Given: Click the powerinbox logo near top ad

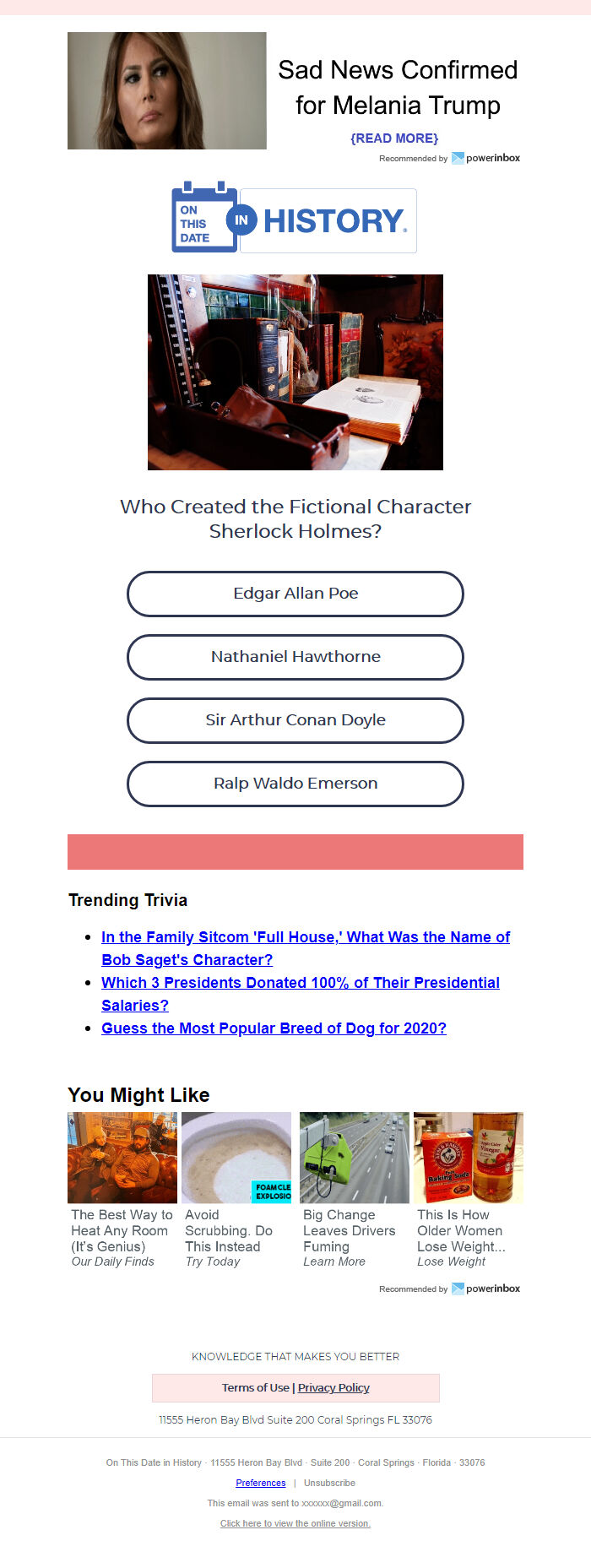Looking at the screenshot, I should coord(486,158).
